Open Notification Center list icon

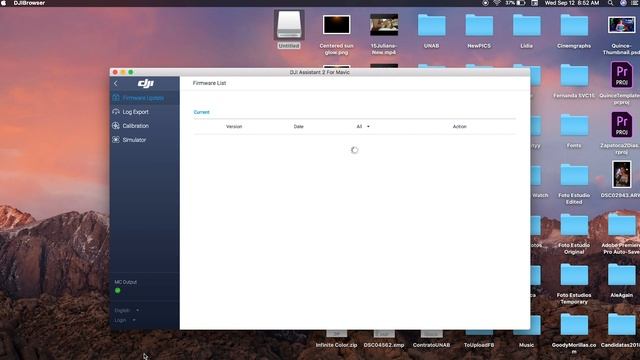click(636, 3)
